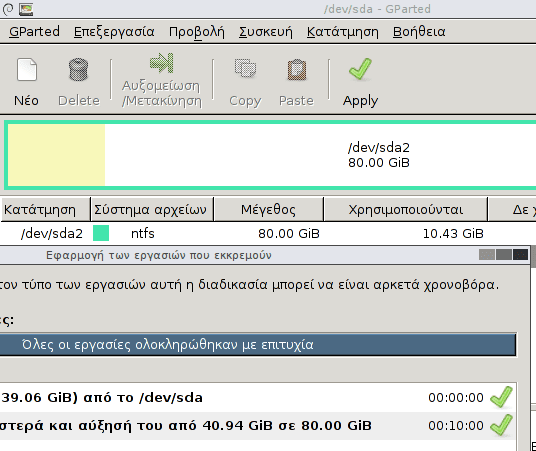Image resolution: width=536 pixels, height=451 pixels.
Task: Click the dialog title Εφαρμογή των εργασιών που εκκρεμούν
Action: 159,255
